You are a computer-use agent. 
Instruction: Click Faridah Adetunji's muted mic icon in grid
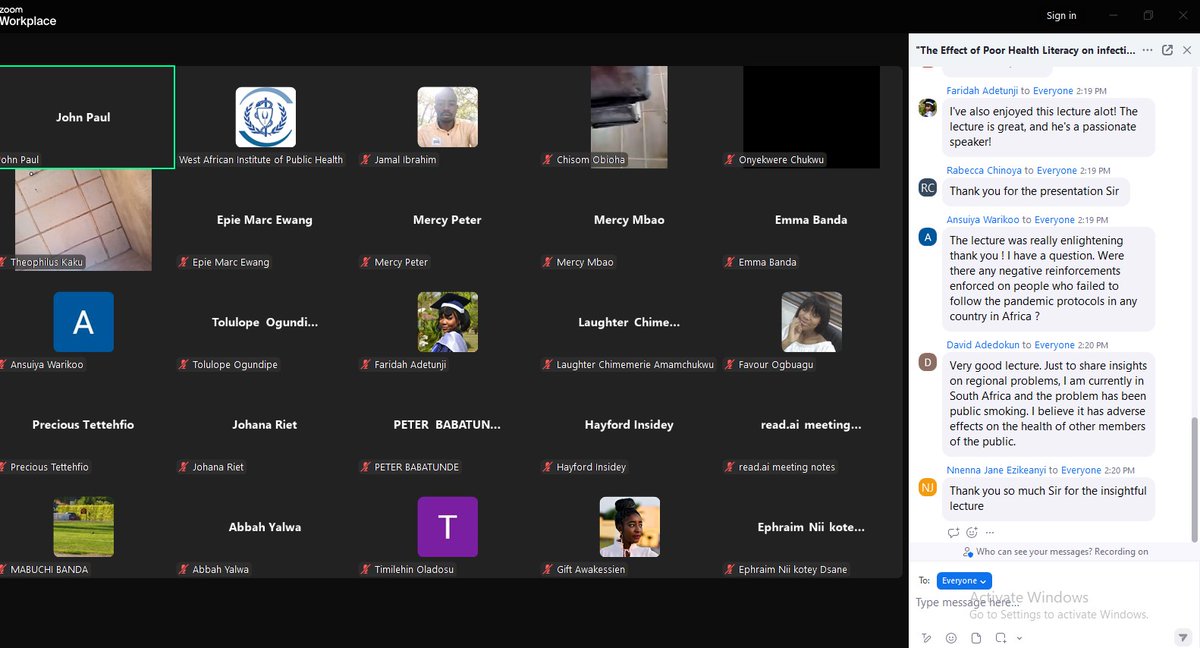pos(367,365)
